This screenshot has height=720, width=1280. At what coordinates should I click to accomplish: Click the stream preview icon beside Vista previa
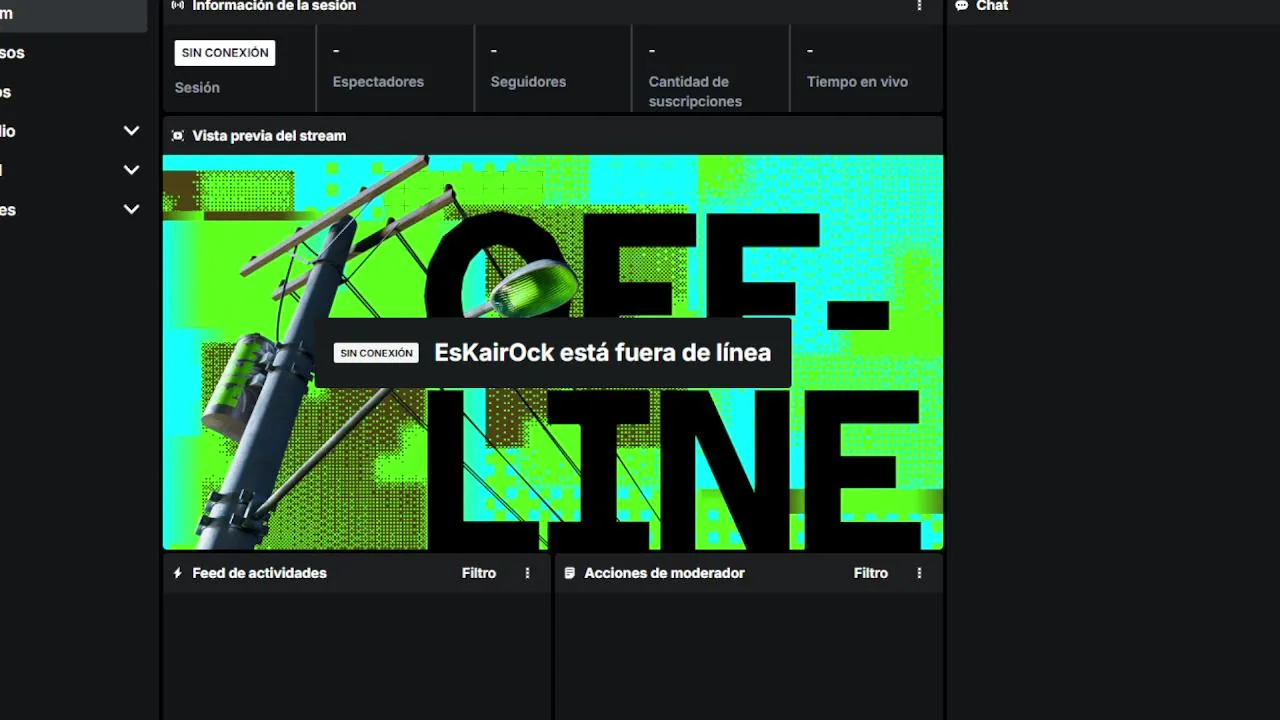pyautogui.click(x=178, y=136)
